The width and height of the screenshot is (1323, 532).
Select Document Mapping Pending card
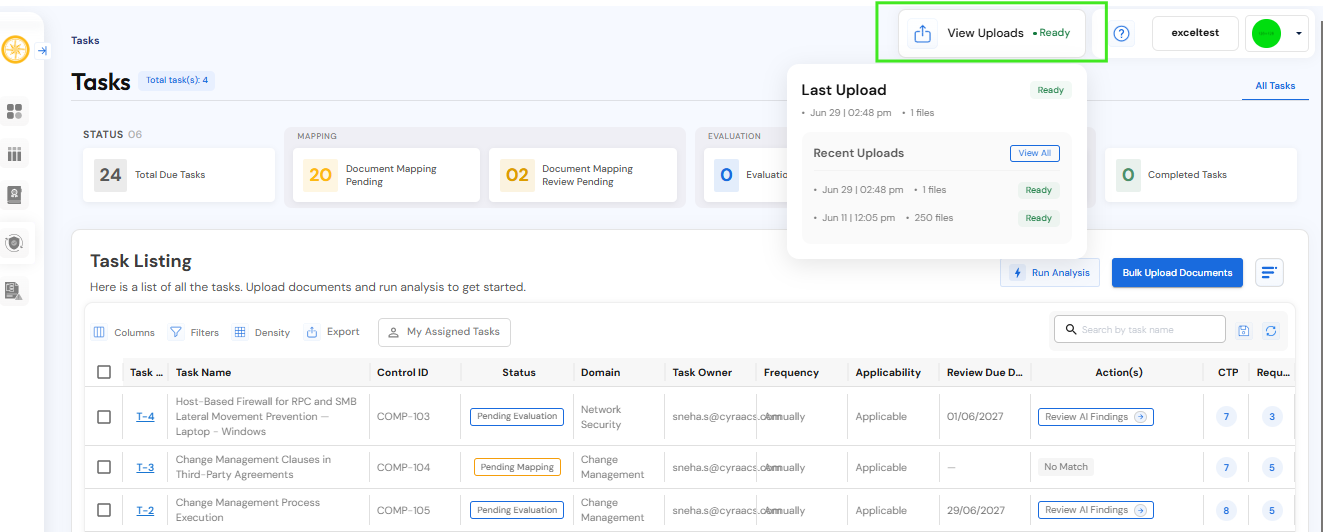click(x=386, y=175)
